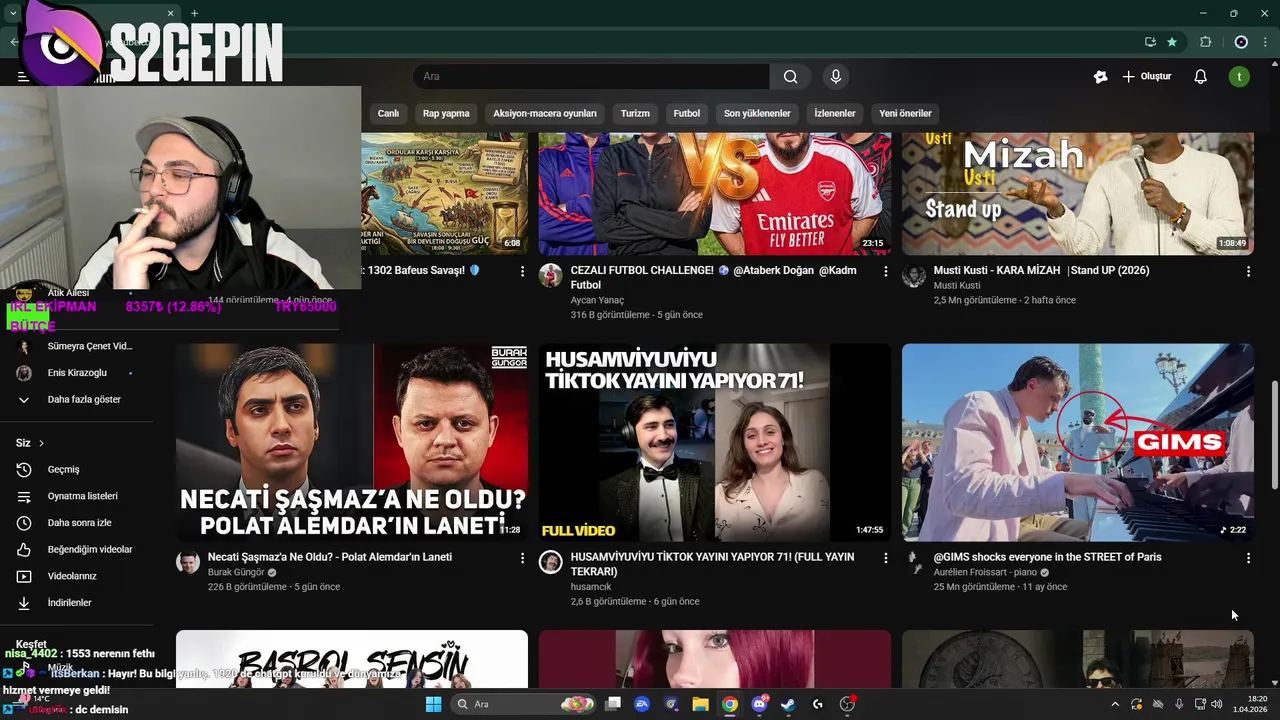
Task: Open more options for Necati Şaşmaz'a Ne Oldu video
Action: click(522, 558)
